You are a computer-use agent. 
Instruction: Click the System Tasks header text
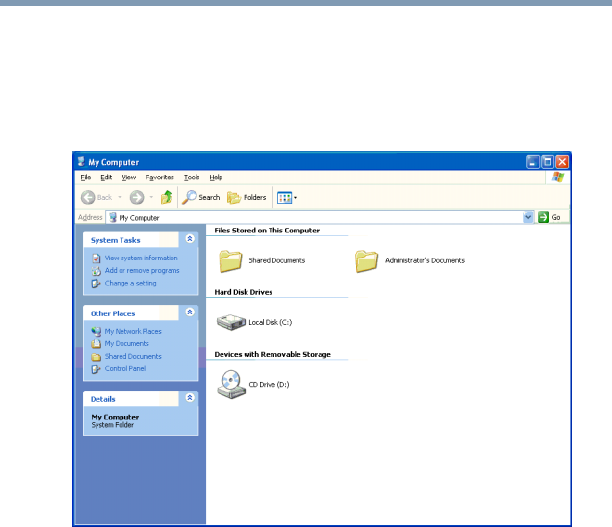click(x=116, y=240)
